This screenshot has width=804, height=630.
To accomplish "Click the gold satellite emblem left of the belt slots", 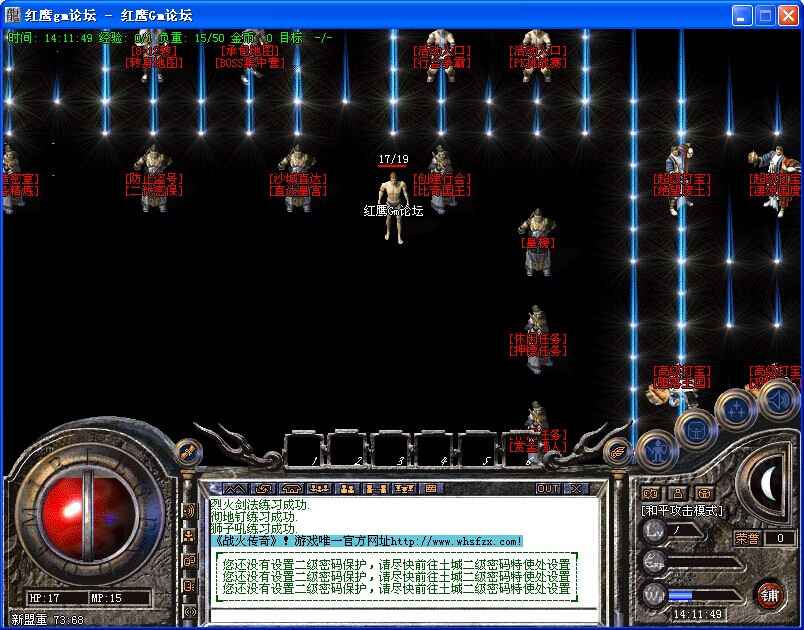I will 189,451.
